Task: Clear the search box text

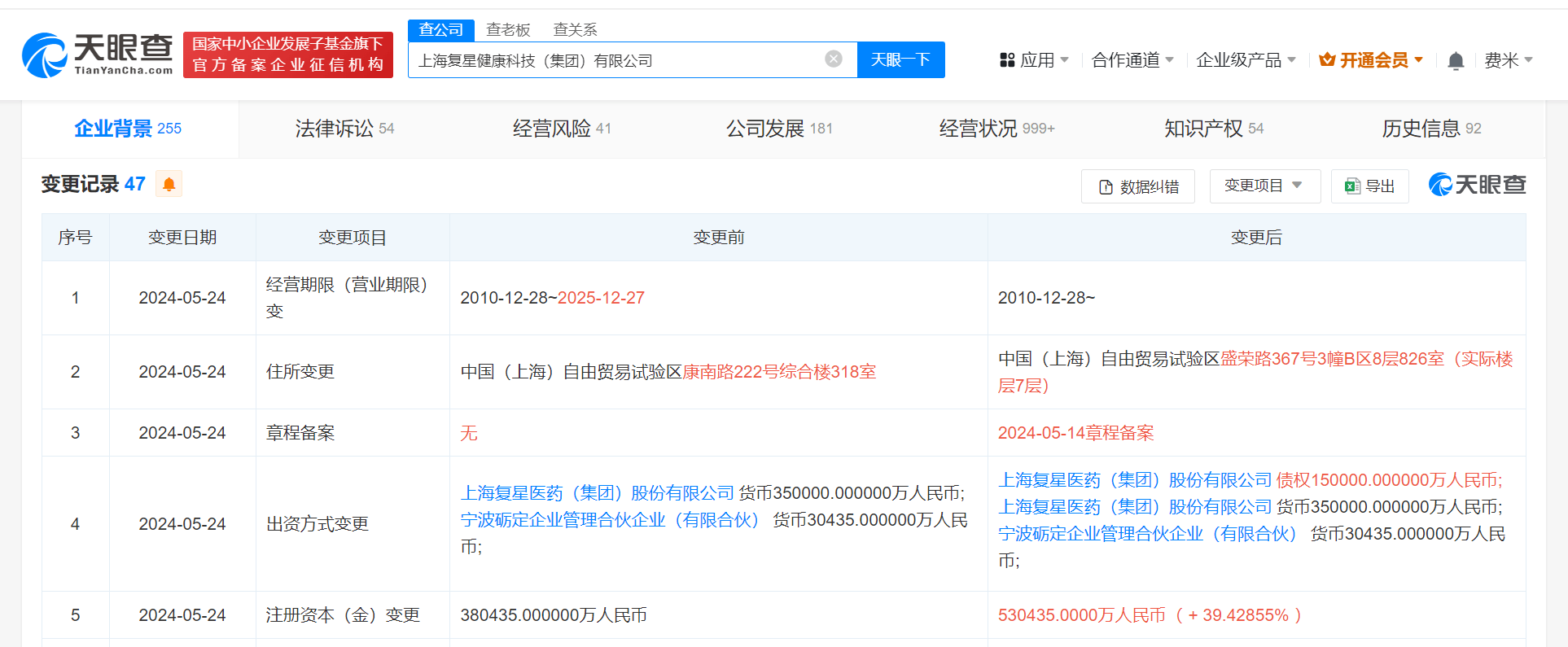Action: (833, 59)
